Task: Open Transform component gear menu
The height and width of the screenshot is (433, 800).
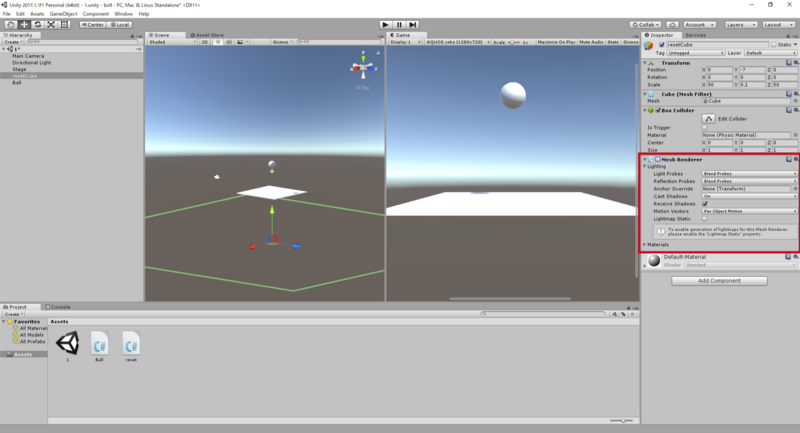Action: (x=796, y=63)
